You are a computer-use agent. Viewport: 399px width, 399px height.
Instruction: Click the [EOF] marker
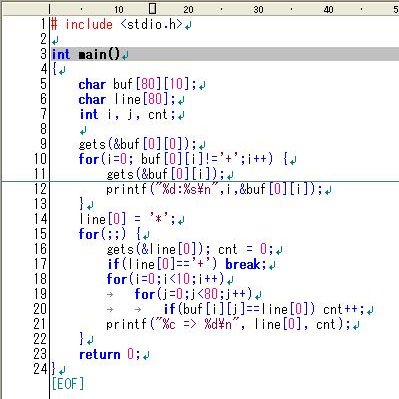point(68,384)
